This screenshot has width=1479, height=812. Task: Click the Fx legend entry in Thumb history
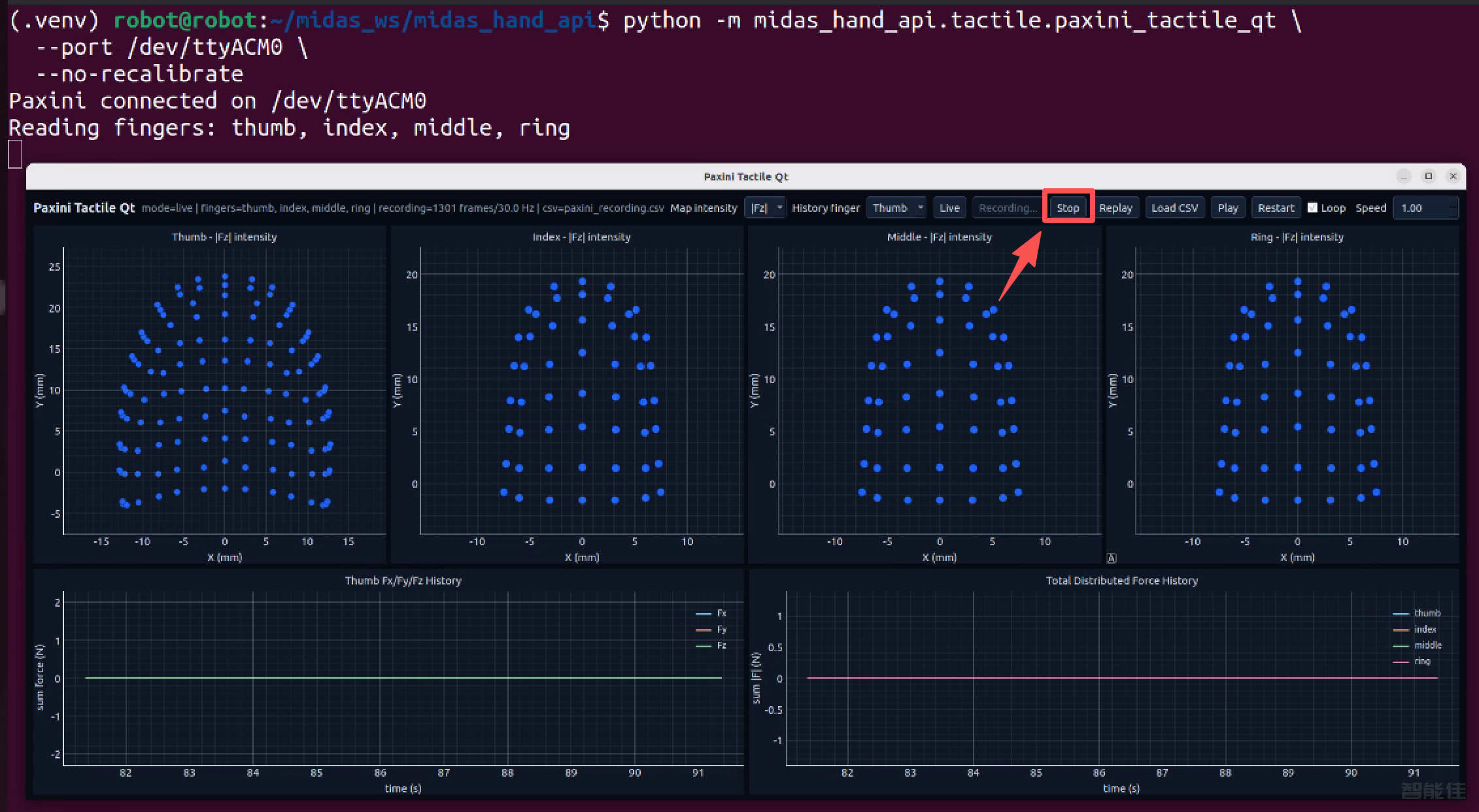[x=711, y=613]
